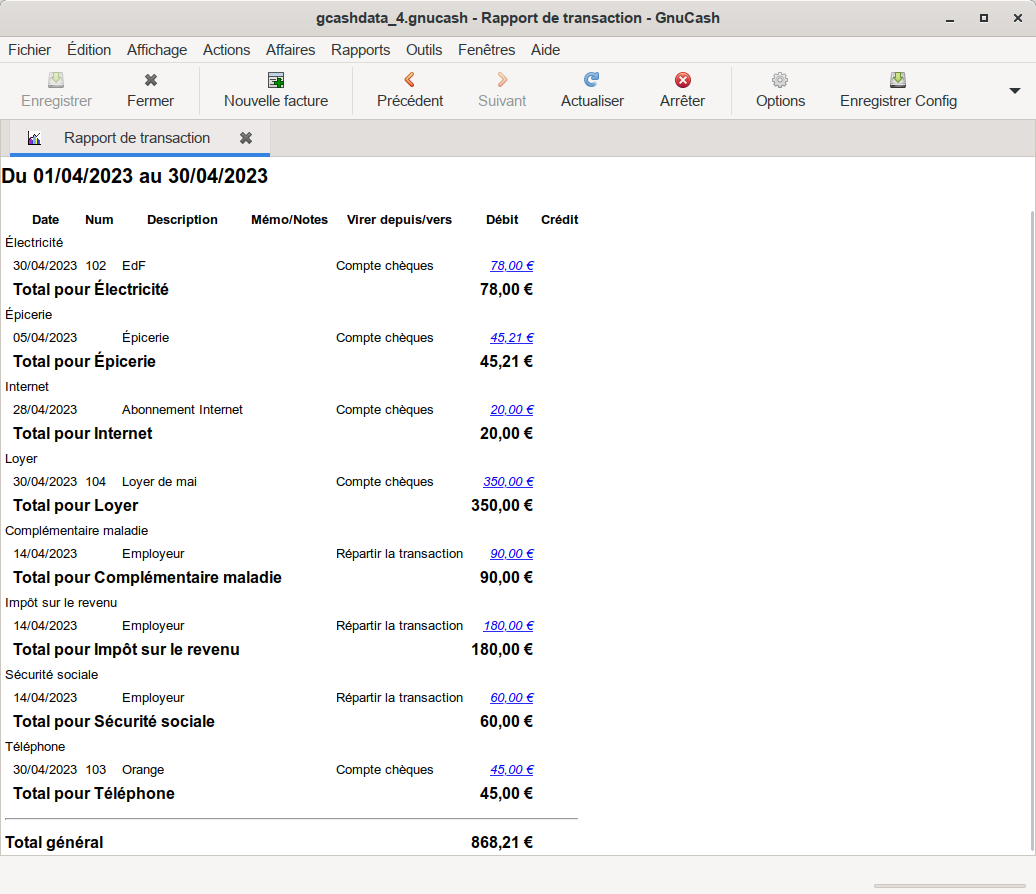Click the 180,00 € Impôt amount link
Image resolution: width=1036 pixels, height=894 pixels.
point(508,626)
